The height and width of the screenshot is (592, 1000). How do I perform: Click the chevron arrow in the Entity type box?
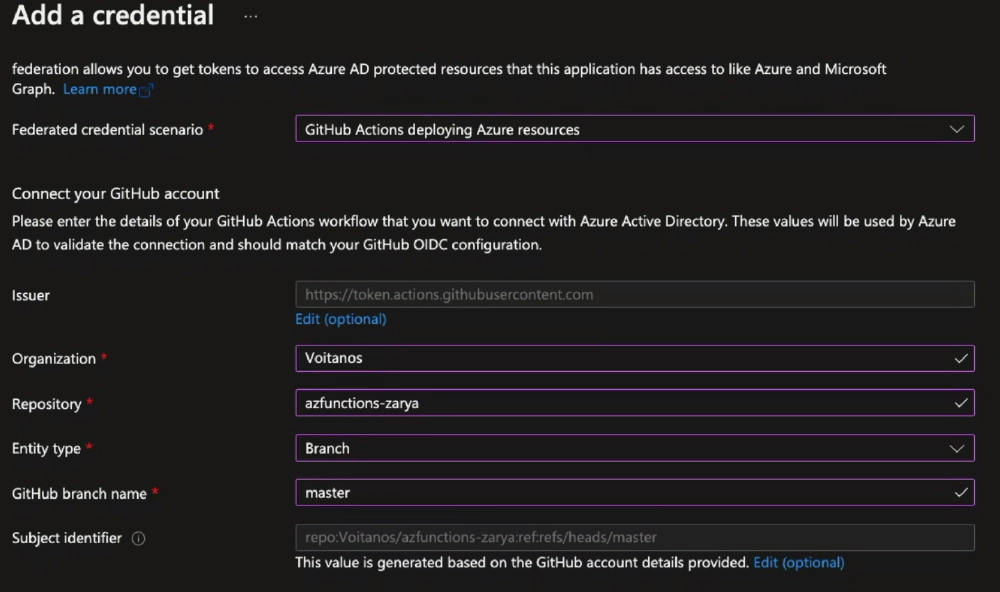tap(956, 448)
